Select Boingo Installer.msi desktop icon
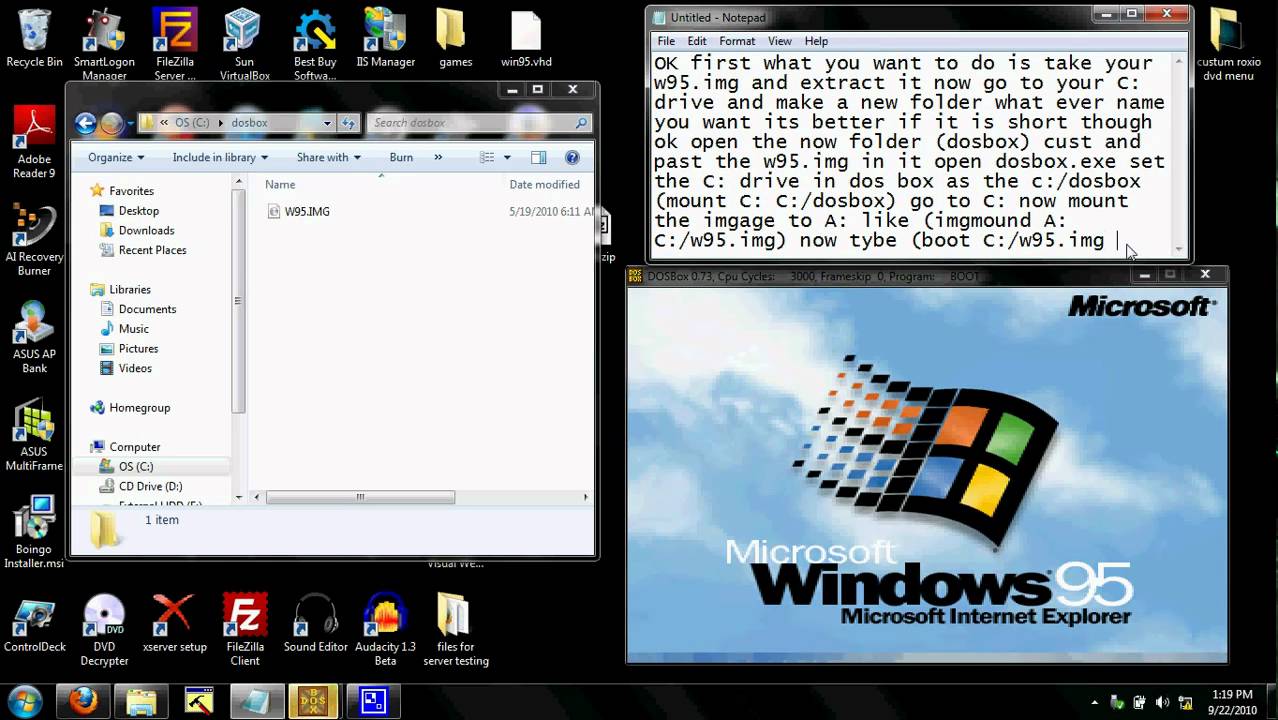The image size is (1278, 720). coord(34,533)
